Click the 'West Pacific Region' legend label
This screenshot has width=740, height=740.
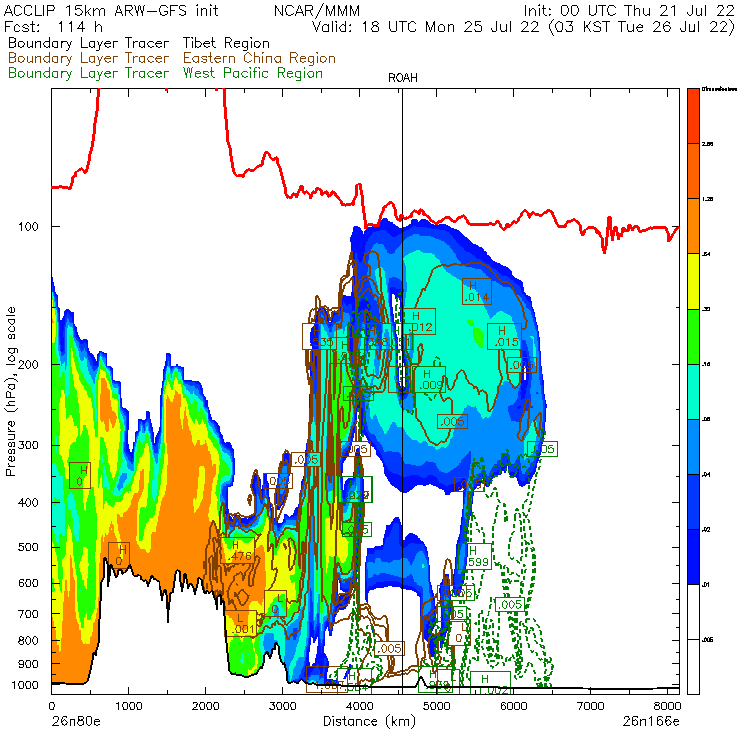pos(253,73)
